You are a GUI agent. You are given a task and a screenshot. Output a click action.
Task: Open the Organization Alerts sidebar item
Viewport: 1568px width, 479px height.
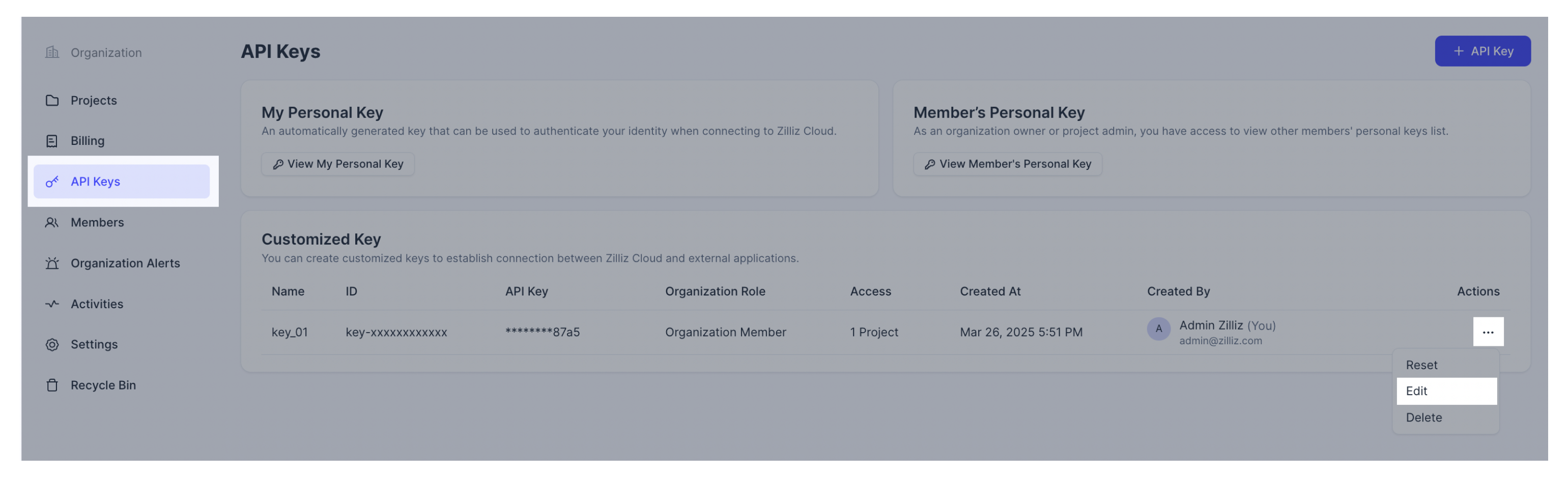(x=125, y=263)
